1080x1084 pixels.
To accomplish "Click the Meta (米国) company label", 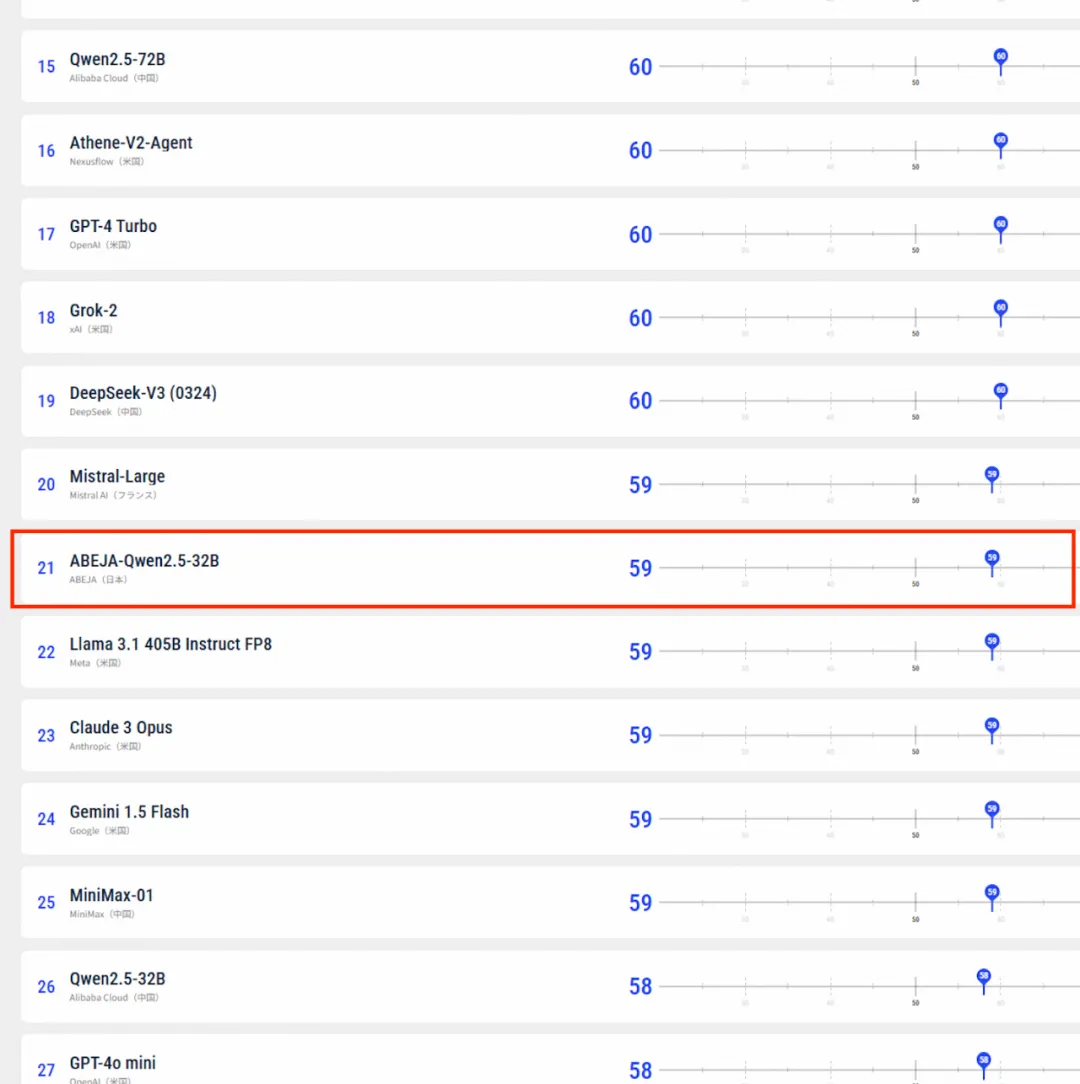I will coord(95,663).
